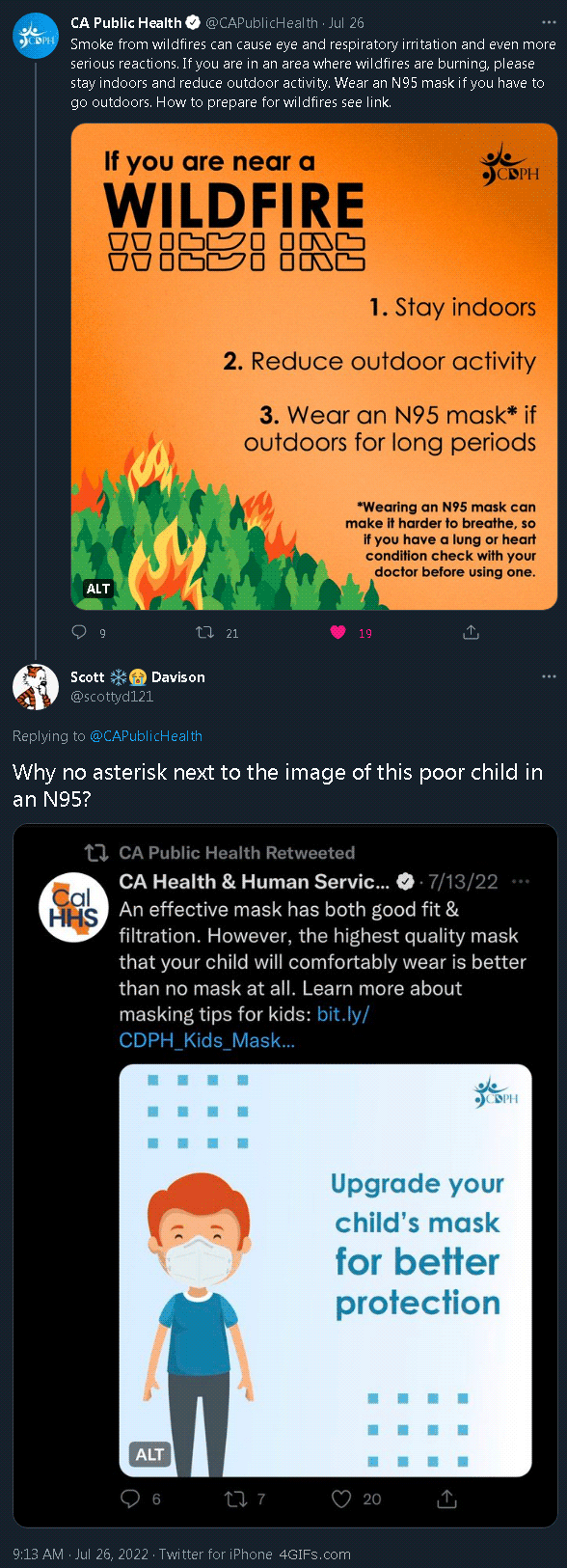Share the quoted CalHHS tweet
The width and height of the screenshot is (567, 1568).
click(x=445, y=1499)
